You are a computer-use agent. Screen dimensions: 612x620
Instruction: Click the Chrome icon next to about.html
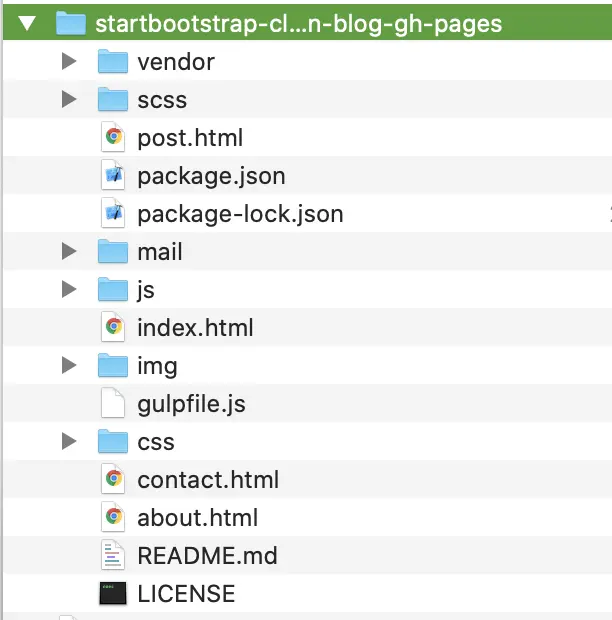(113, 517)
